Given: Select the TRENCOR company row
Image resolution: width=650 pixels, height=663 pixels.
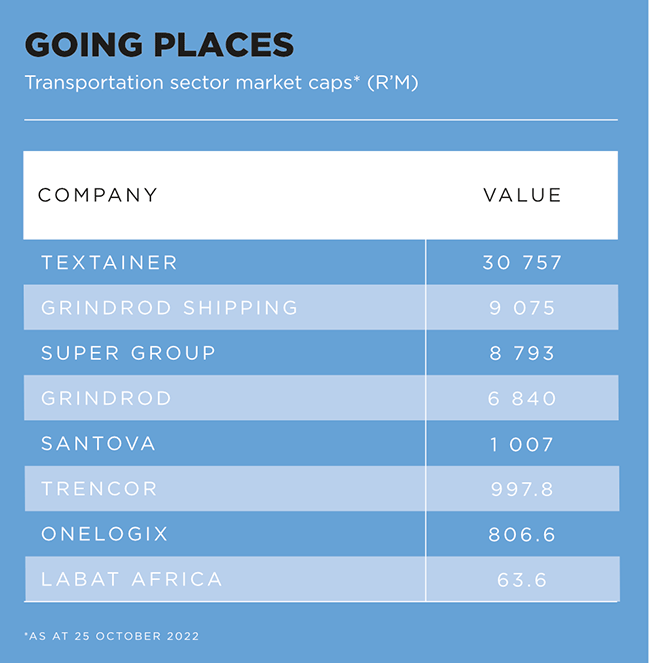Looking at the screenshot, I should pyautogui.click(x=321, y=488).
